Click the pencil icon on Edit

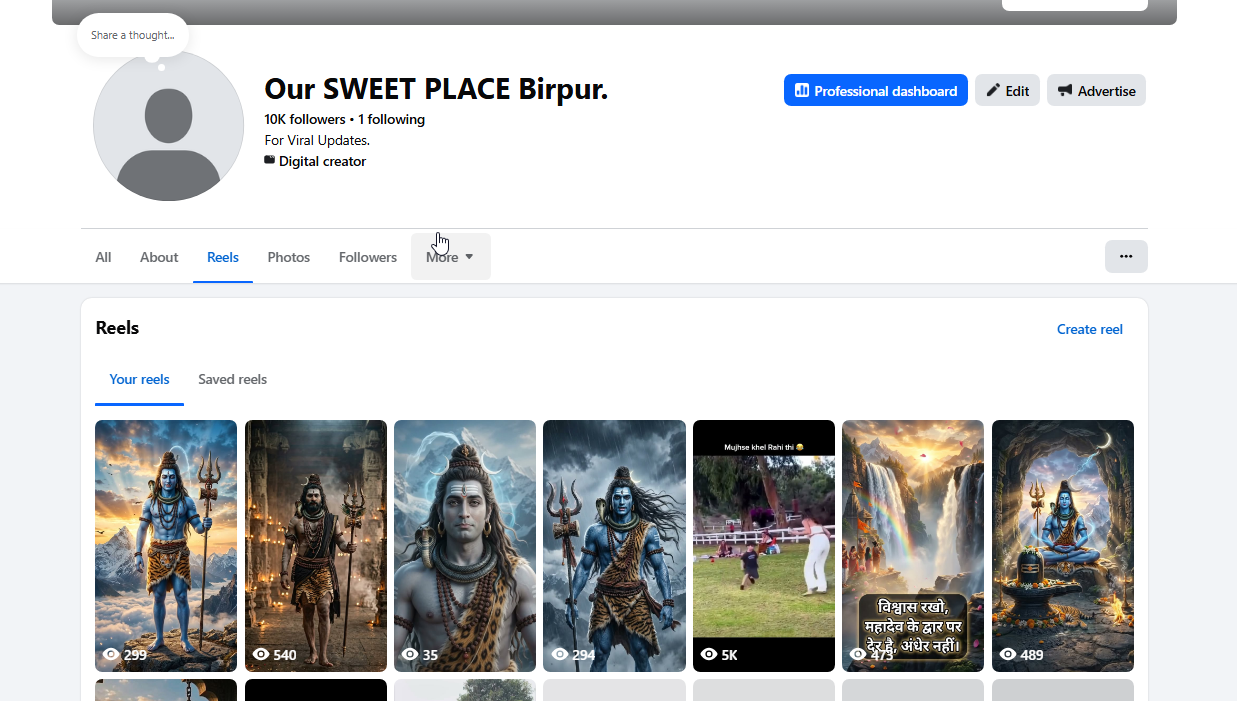point(993,90)
